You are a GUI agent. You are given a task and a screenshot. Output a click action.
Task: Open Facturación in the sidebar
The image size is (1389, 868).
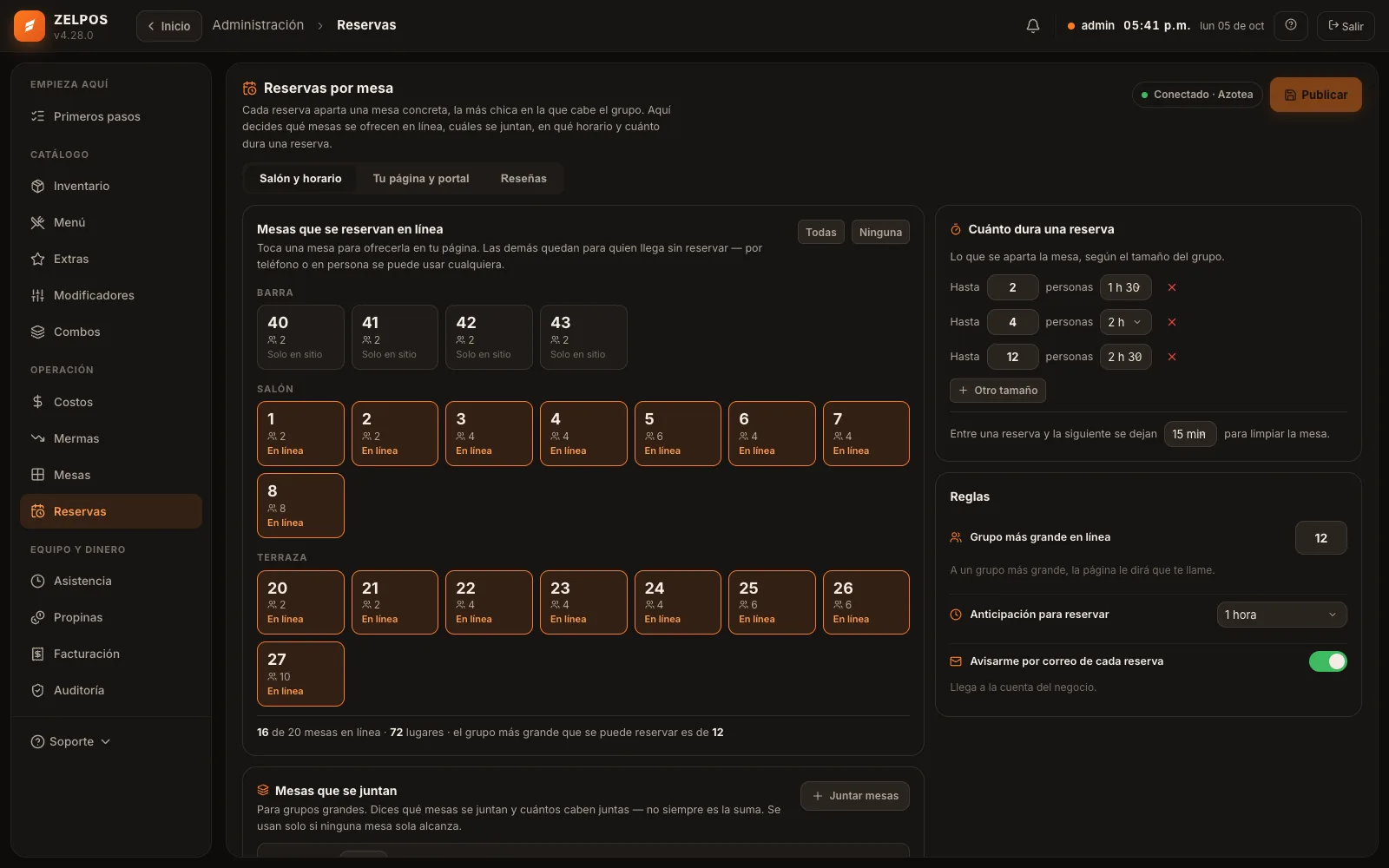click(x=111, y=654)
